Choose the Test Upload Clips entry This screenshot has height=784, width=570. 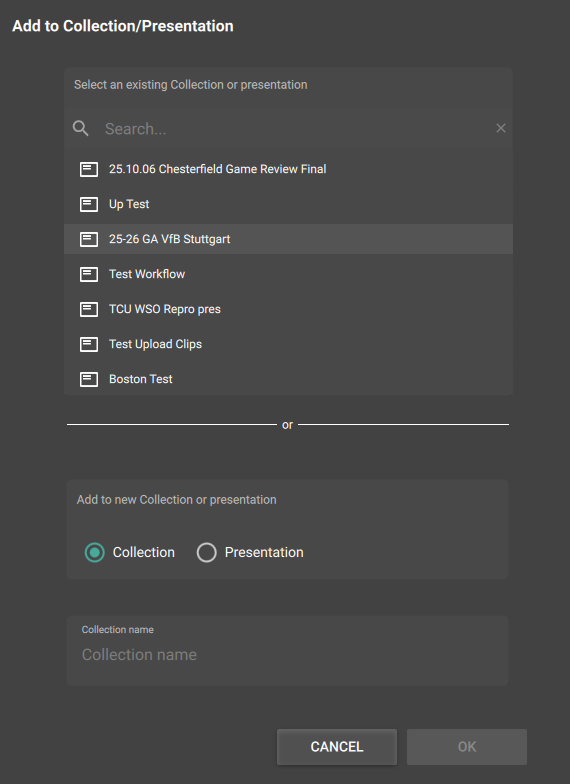tap(288, 344)
